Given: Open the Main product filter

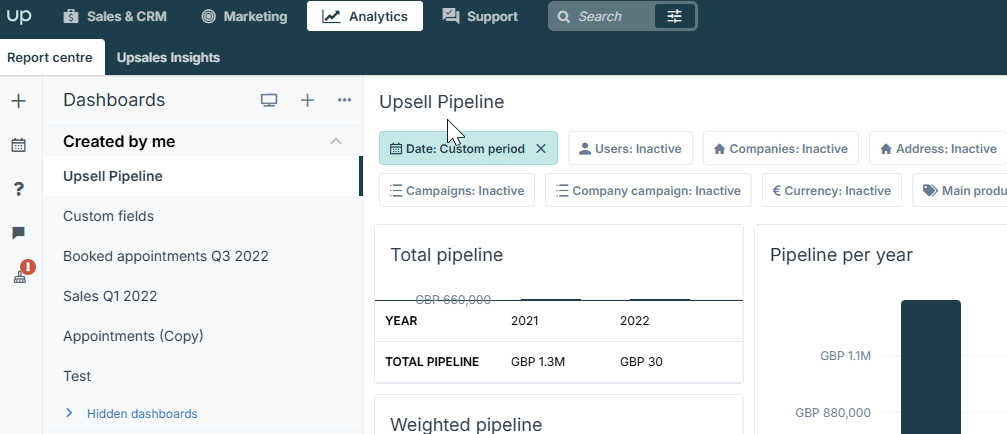Looking at the screenshot, I should click(959, 190).
